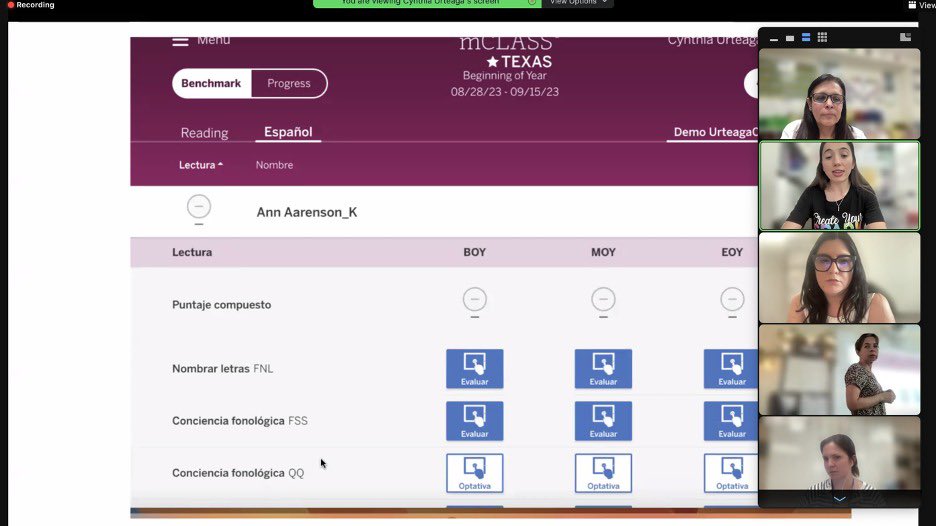Viewport: 936px width, 526px height.
Task: Click the Conciencia fonológica QQ label
Action: tap(238, 473)
